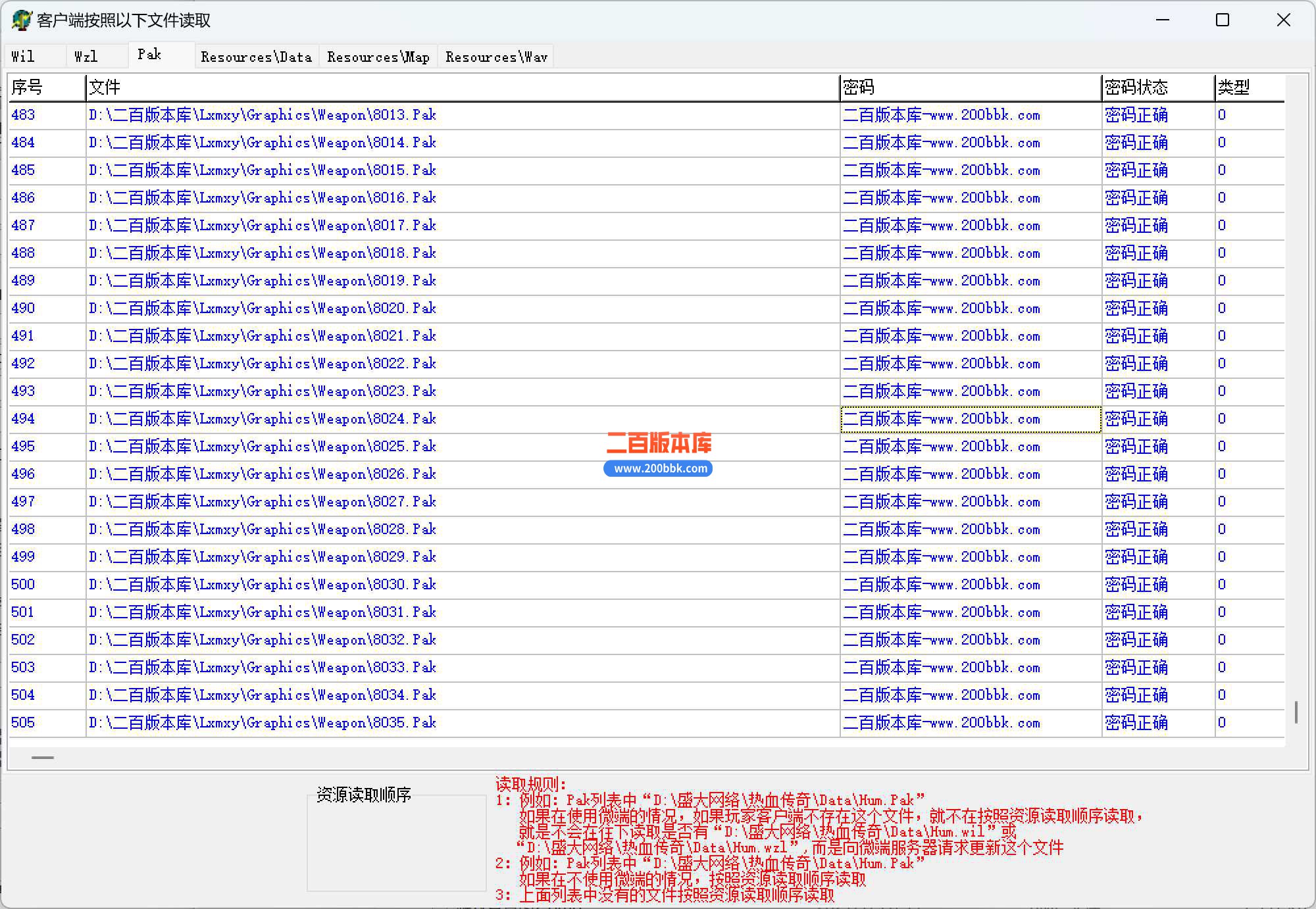This screenshot has width=1316, height=909.
Task: Maximize the window
Action: pos(1223,20)
